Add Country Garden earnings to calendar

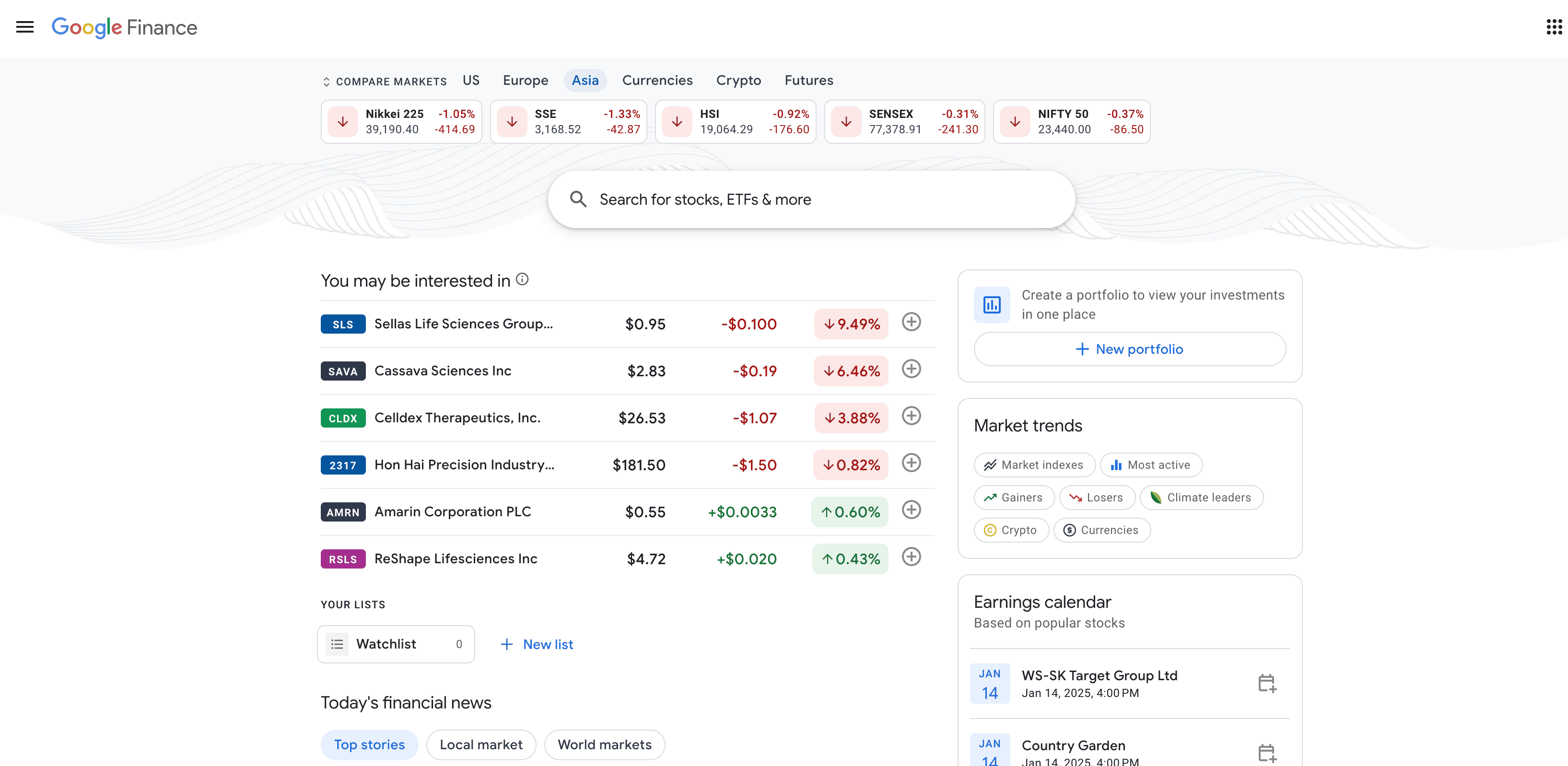pyautogui.click(x=1267, y=753)
